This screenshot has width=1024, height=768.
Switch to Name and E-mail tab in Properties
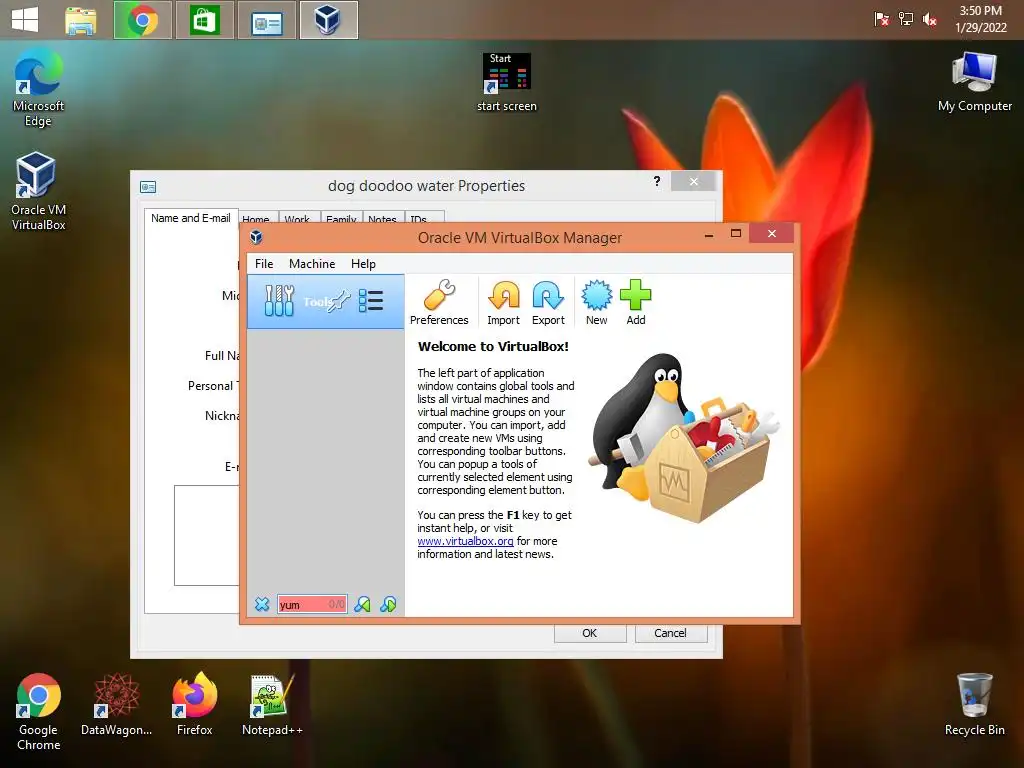[x=191, y=218]
